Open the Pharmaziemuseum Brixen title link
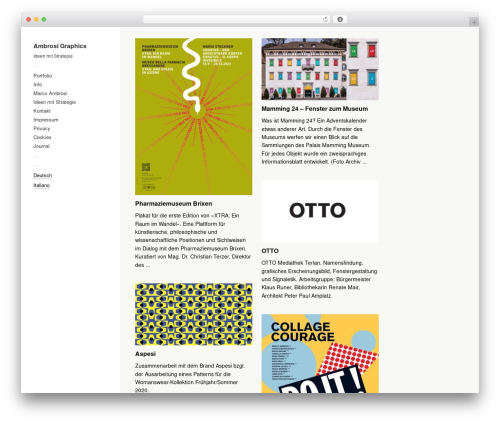 pos(174,204)
